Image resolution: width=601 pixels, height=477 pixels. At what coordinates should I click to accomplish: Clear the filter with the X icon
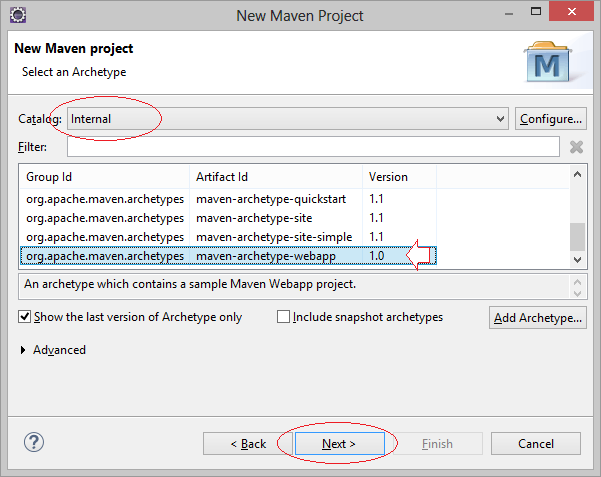pos(576,147)
